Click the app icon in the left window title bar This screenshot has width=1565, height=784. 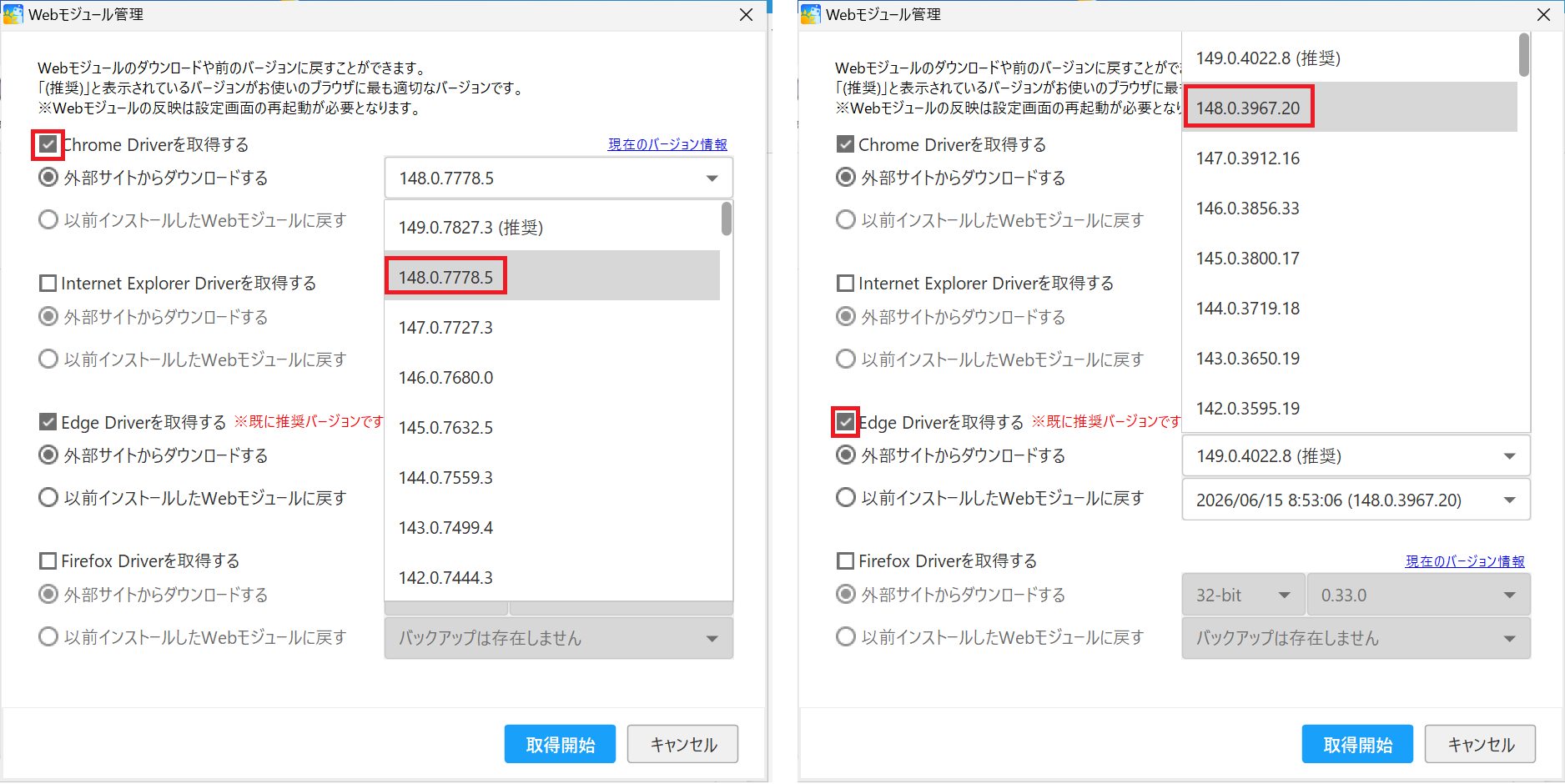click(x=13, y=14)
